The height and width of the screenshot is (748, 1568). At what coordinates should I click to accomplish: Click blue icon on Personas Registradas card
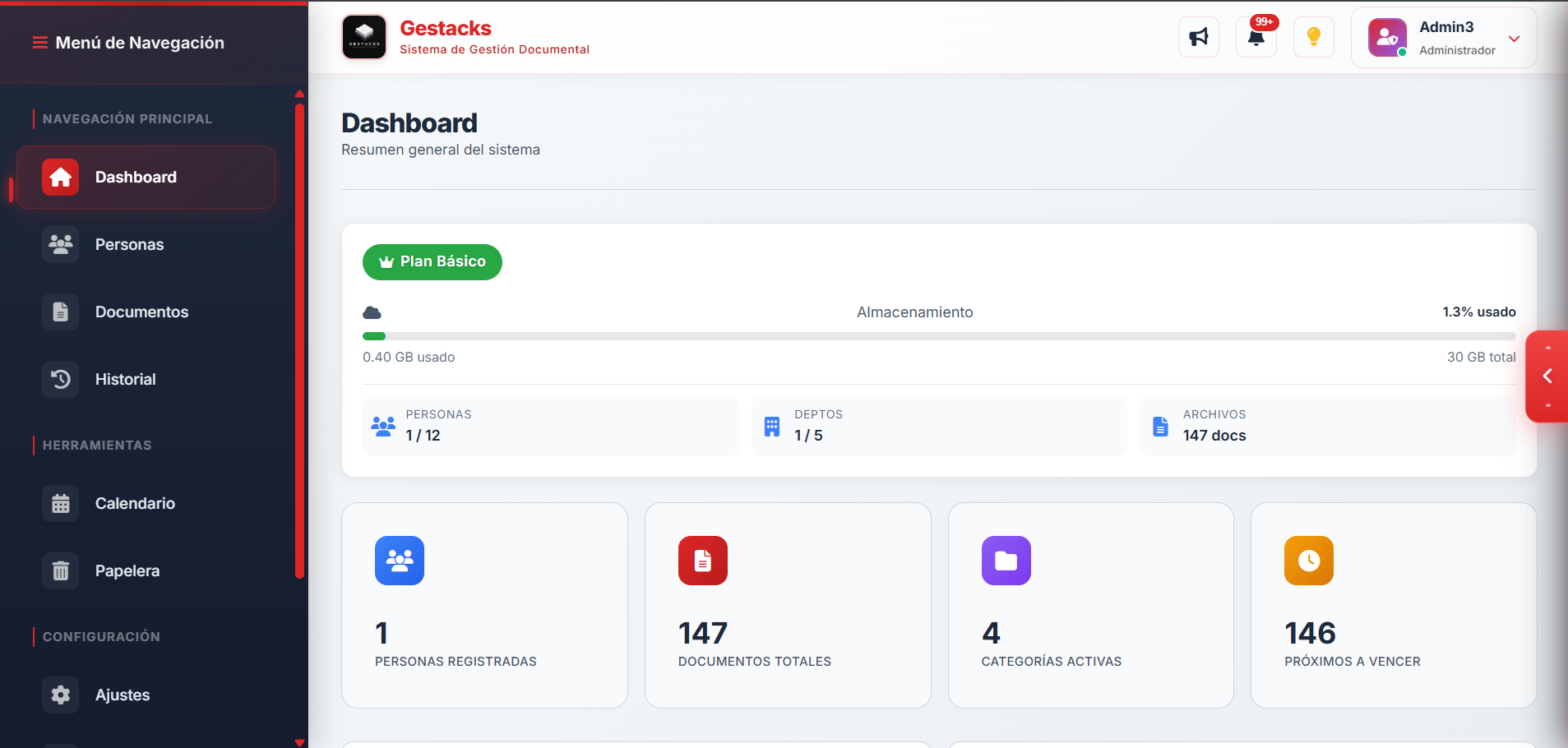400,561
